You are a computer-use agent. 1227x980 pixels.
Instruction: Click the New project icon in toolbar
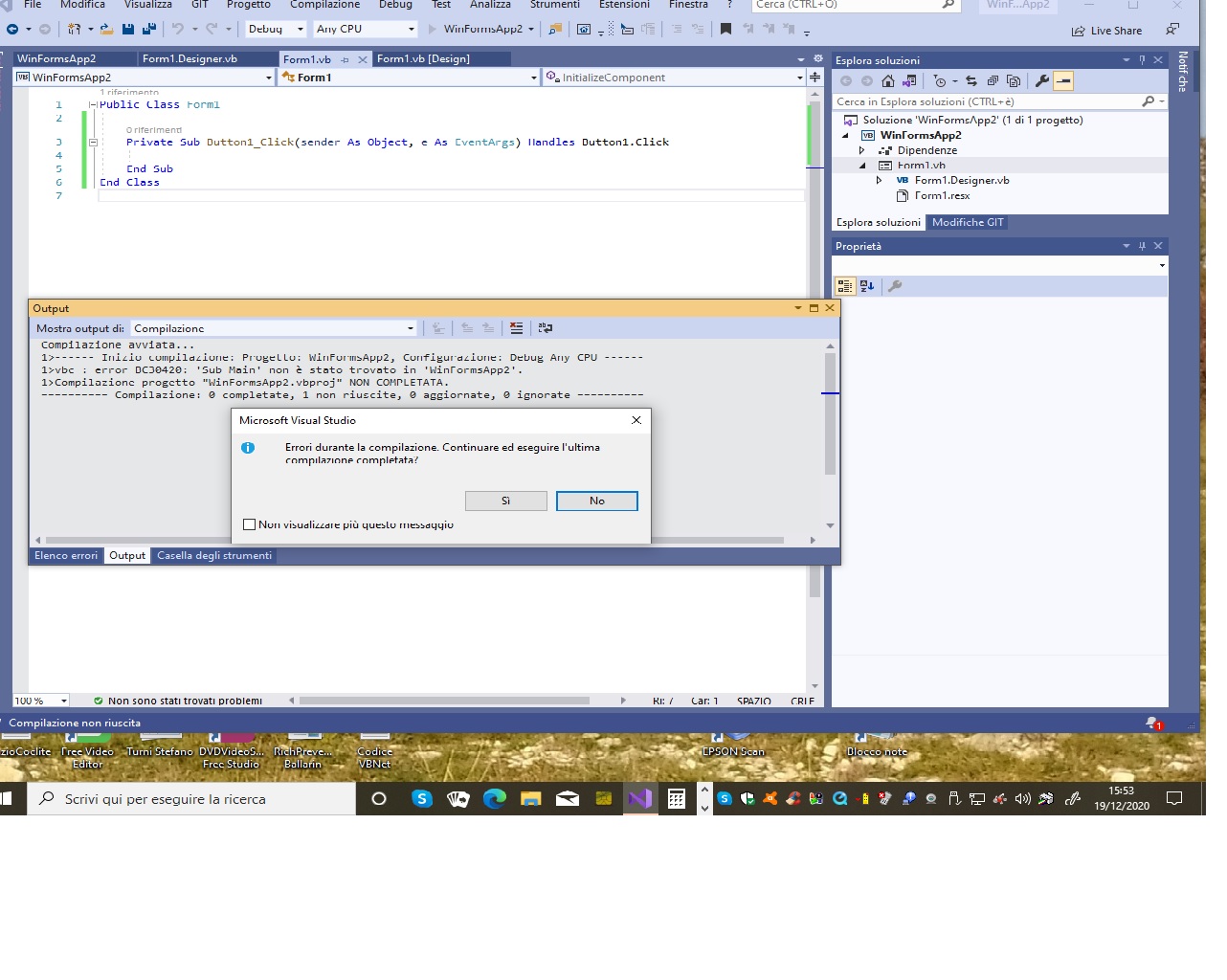74,29
